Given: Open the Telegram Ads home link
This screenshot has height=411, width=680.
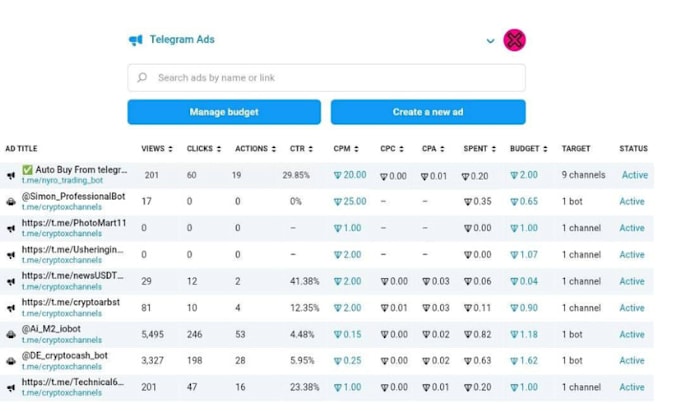Looking at the screenshot, I should [182, 39].
